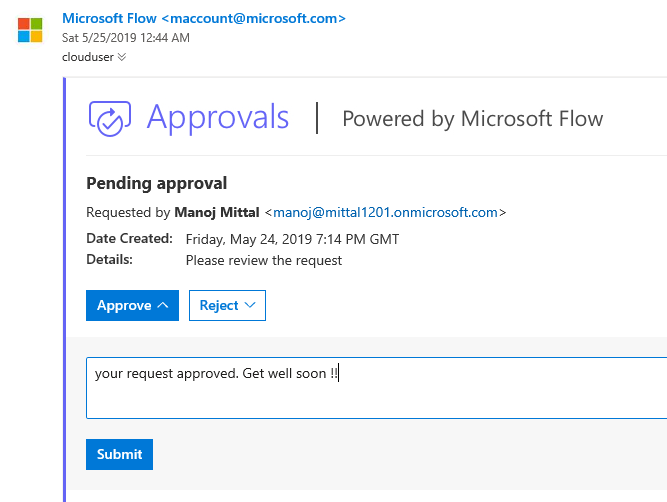The image size is (667, 502).
Task: Click the Please review the request details
Action: (x=264, y=260)
